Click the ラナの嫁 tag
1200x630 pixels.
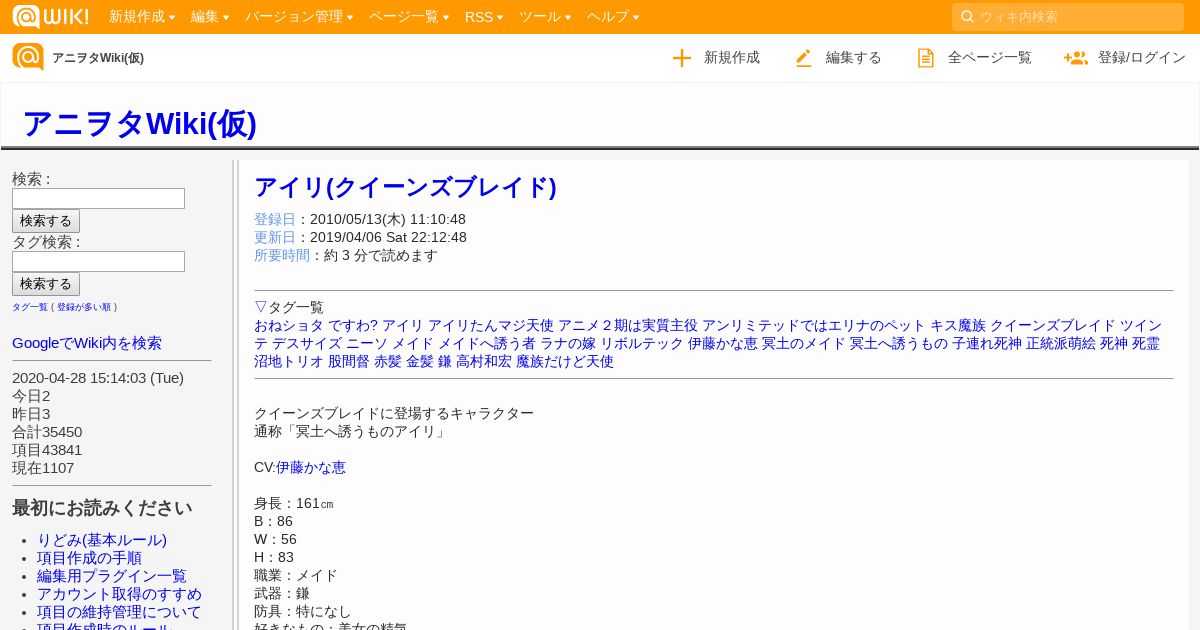click(x=568, y=343)
